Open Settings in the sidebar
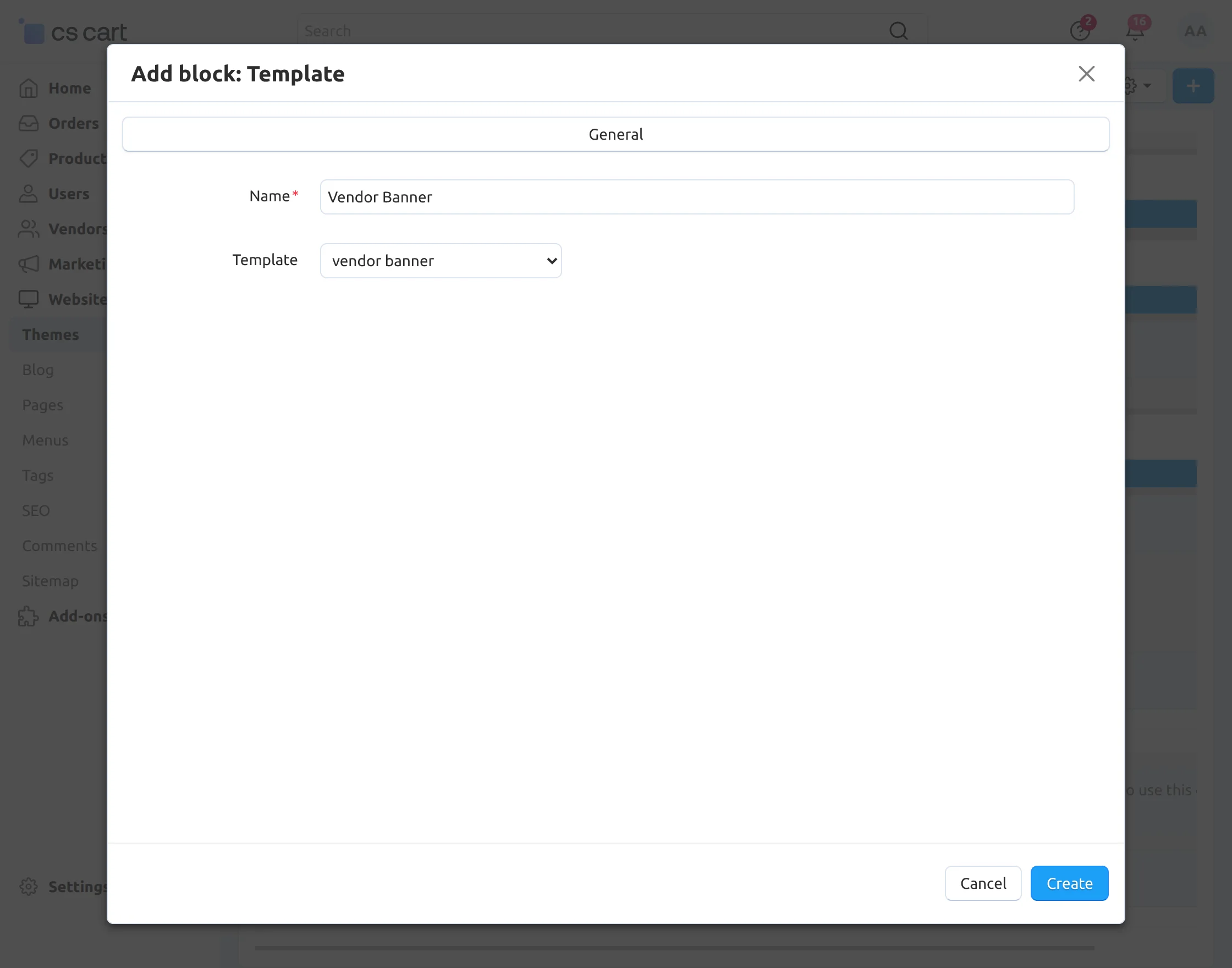The width and height of the screenshot is (1232, 968). (76, 886)
